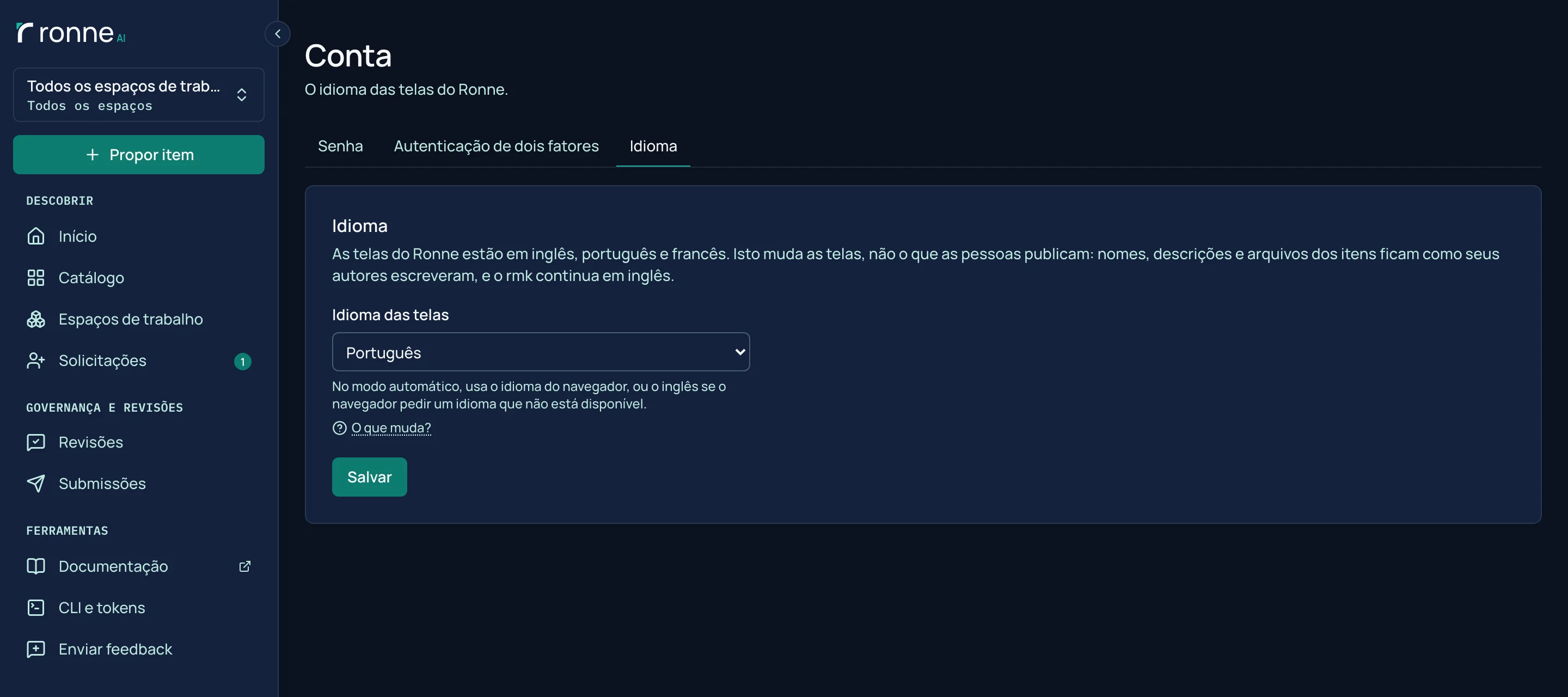1568x697 pixels.
Task: Click the Submissões paper plane icon
Action: coord(36,484)
